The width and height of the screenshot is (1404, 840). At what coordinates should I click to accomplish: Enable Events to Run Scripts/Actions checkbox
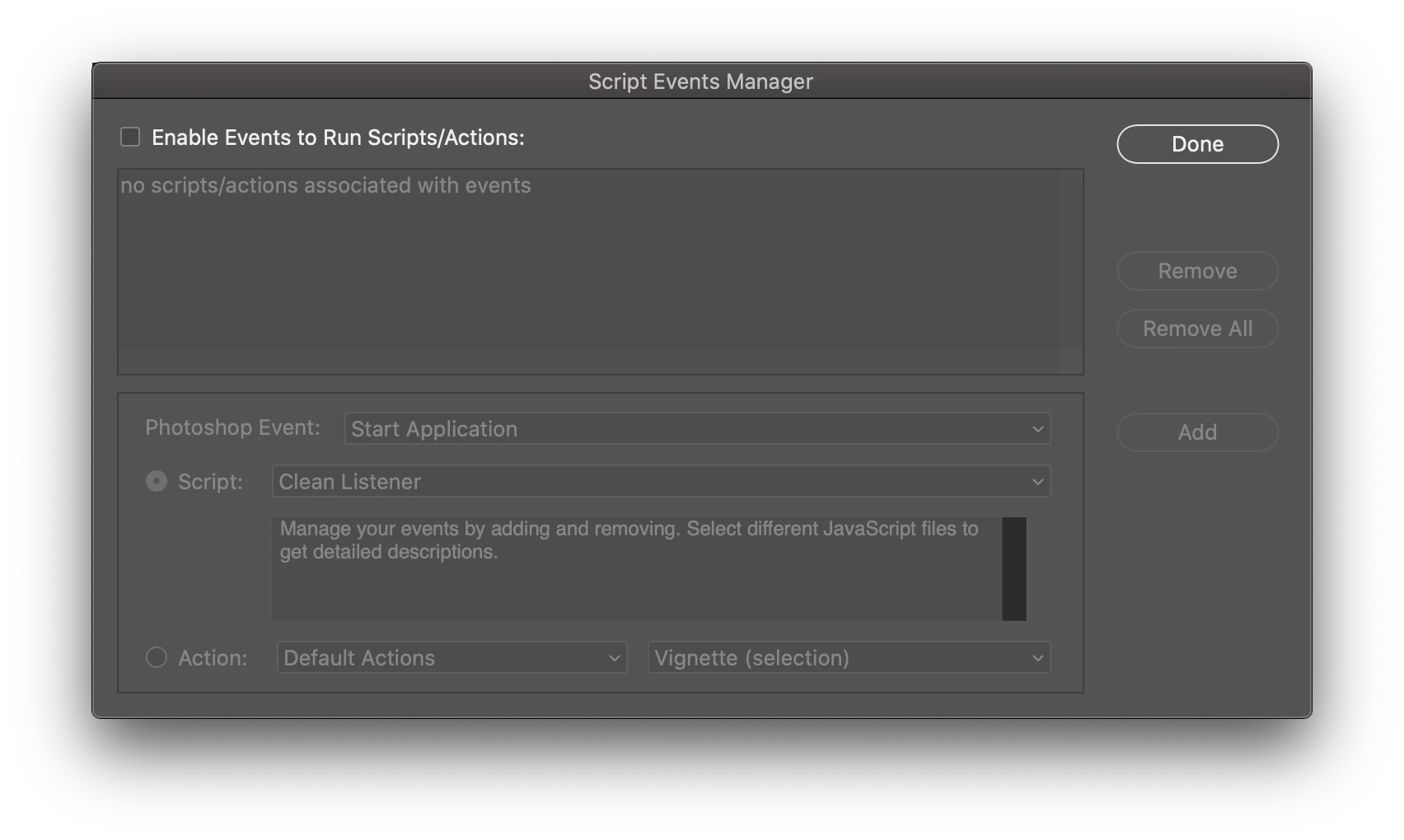[130, 137]
